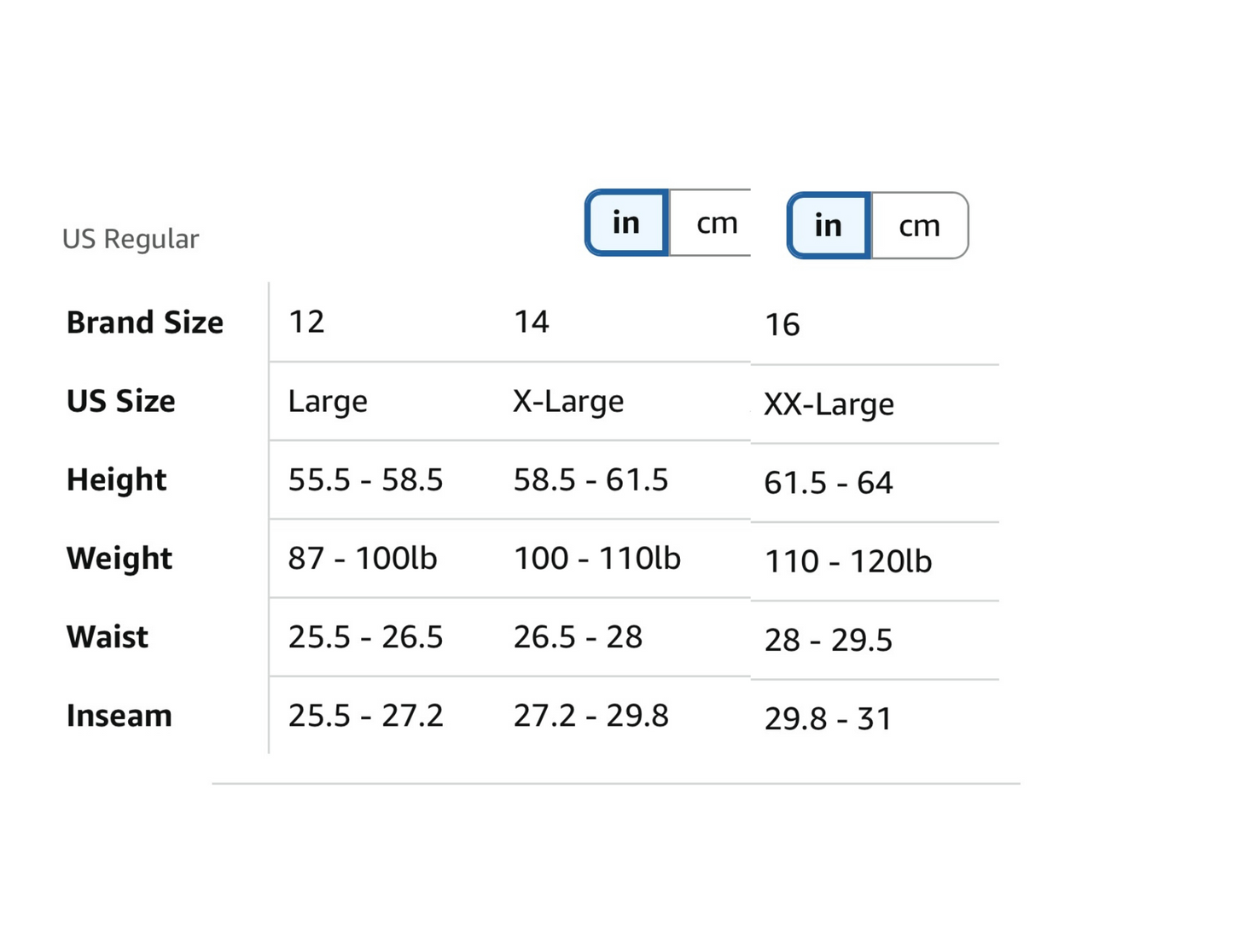1233x952 pixels.
Task: Select the 55.5 - 58.5 height cell
Action: [365, 479]
